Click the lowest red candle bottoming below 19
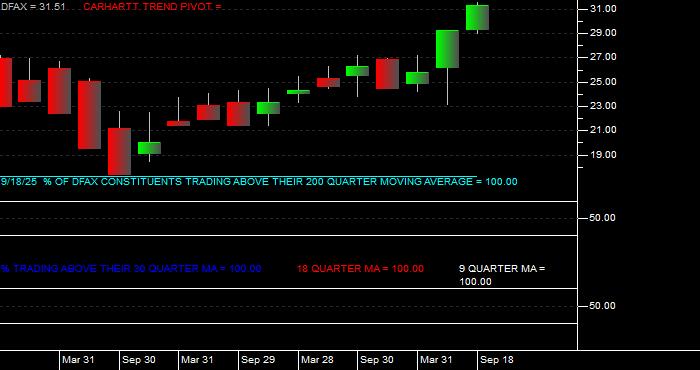 [x=119, y=151]
